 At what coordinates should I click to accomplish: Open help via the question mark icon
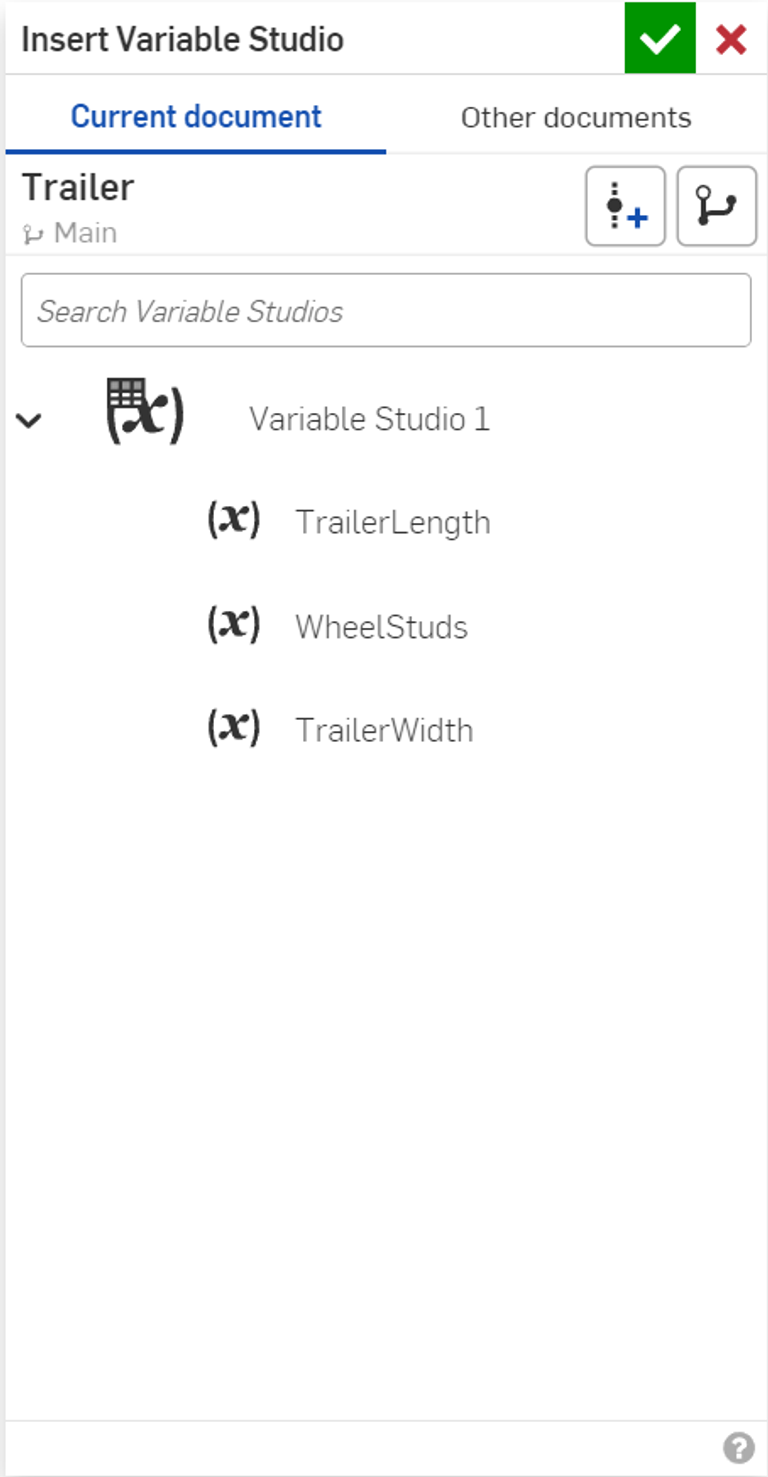coord(738,1446)
